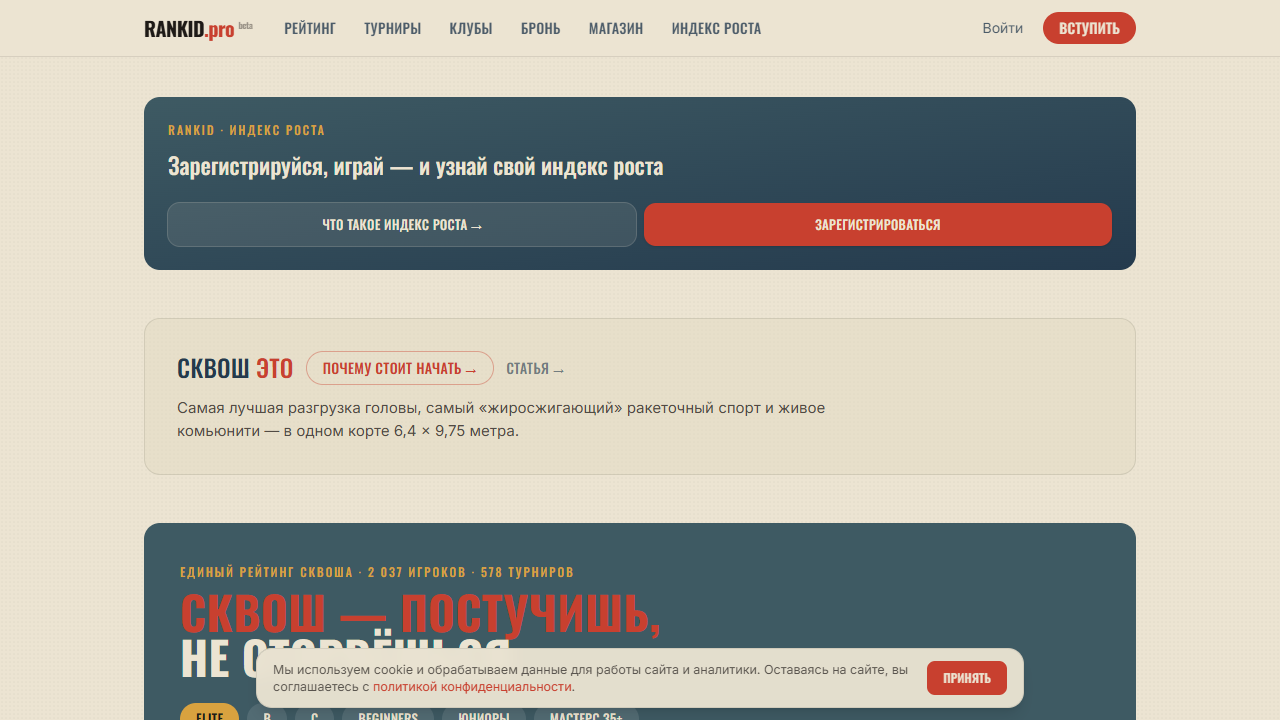Click the 'ЕДИНЫЙ РЕЙТИНГ СКВОША' stats line
The width and height of the screenshot is (1280, 720).
[377, 572]
